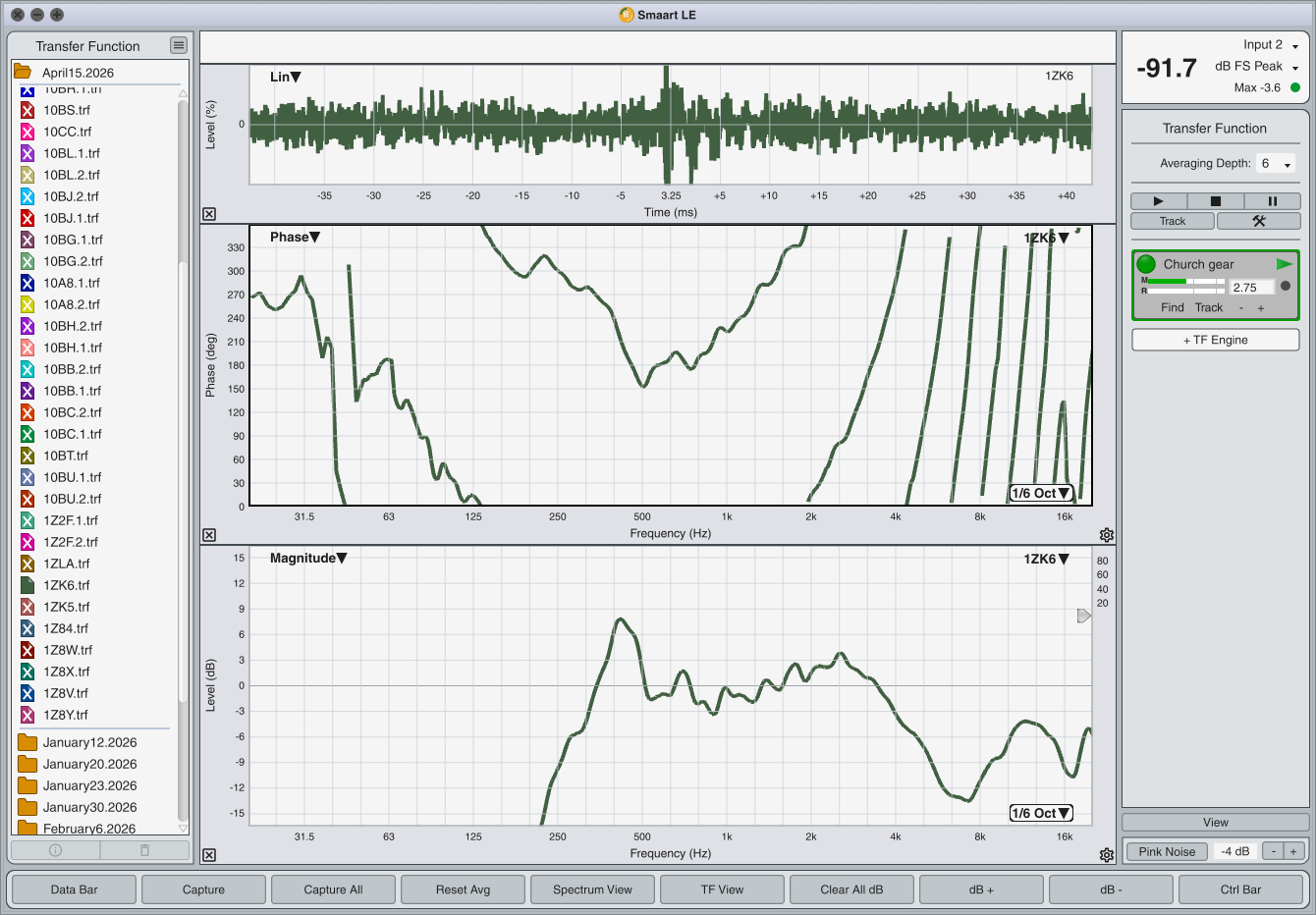Open the Magnitude graph type dropdown
Image resolution: width=1316 pixels, height=915 pixels.
point(308,558)
